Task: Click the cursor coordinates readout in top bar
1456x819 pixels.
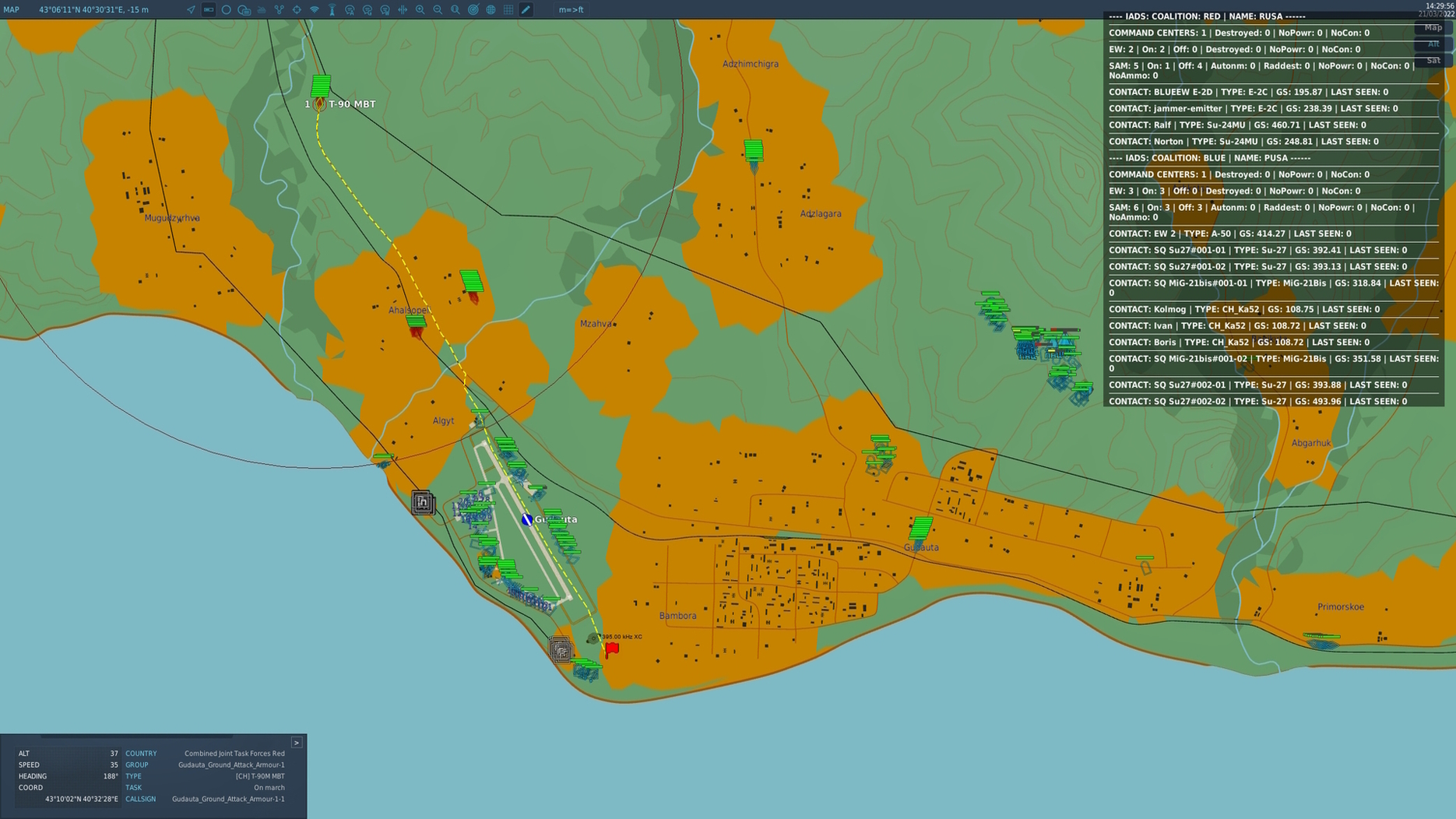Action: click(x=93, y=9)
